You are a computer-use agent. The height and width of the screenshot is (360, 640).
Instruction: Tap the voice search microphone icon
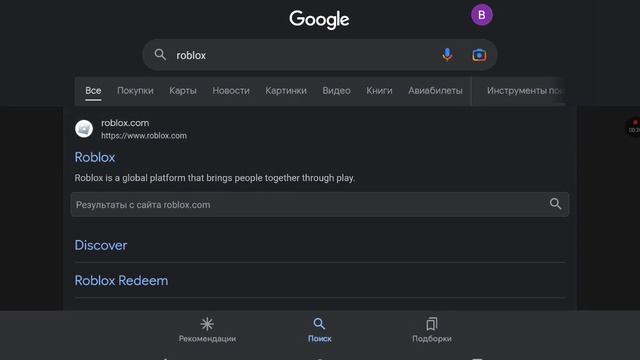(447, 55)
